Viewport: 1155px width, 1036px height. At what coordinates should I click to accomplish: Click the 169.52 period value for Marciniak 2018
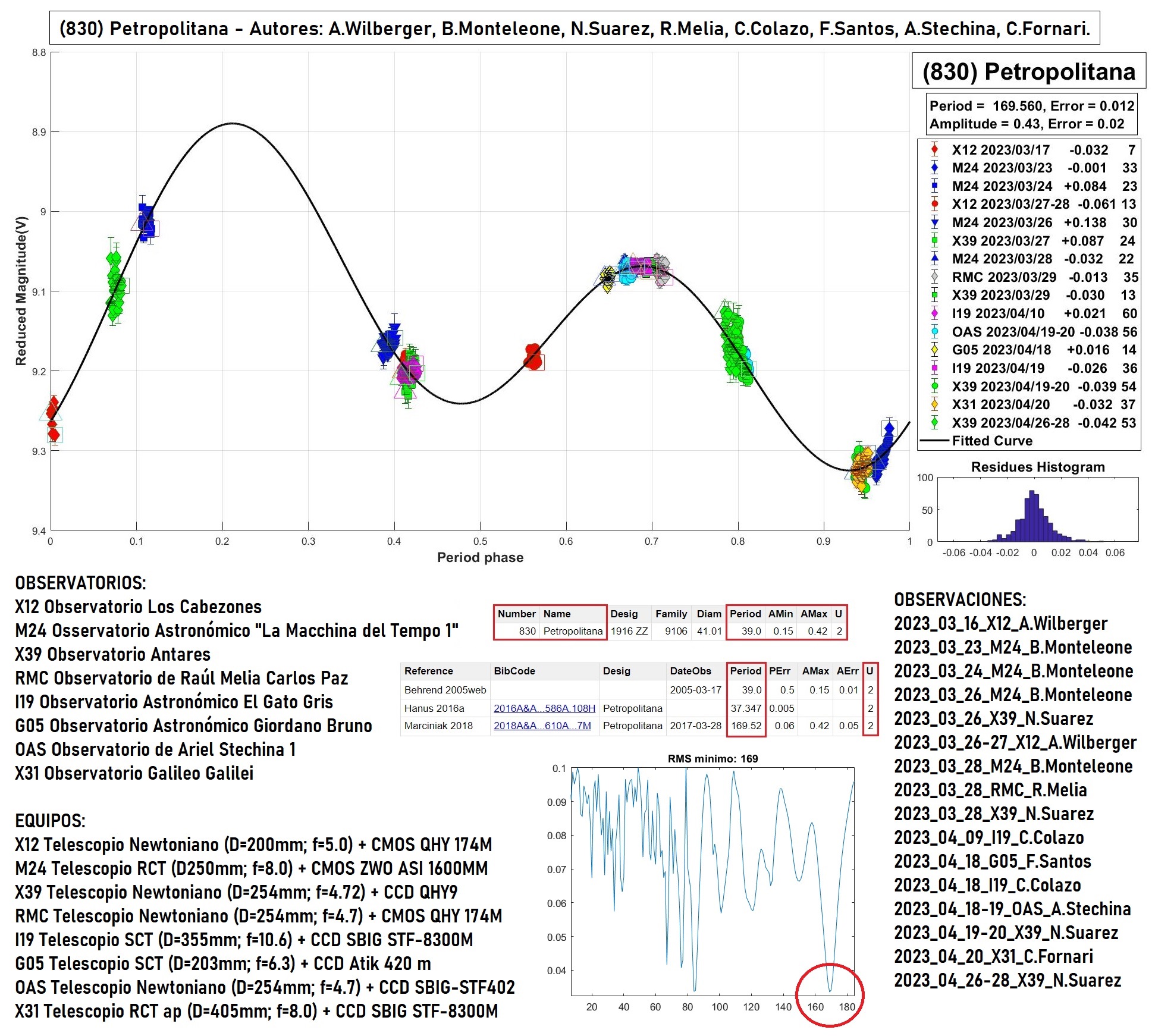click(x=746, y=726)
